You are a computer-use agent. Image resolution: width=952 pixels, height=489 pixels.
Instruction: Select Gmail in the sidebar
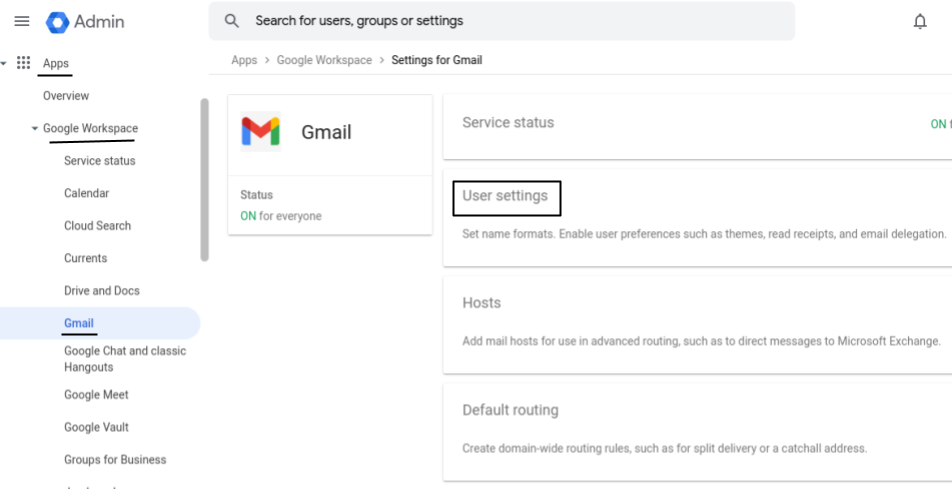click(78, 323)
